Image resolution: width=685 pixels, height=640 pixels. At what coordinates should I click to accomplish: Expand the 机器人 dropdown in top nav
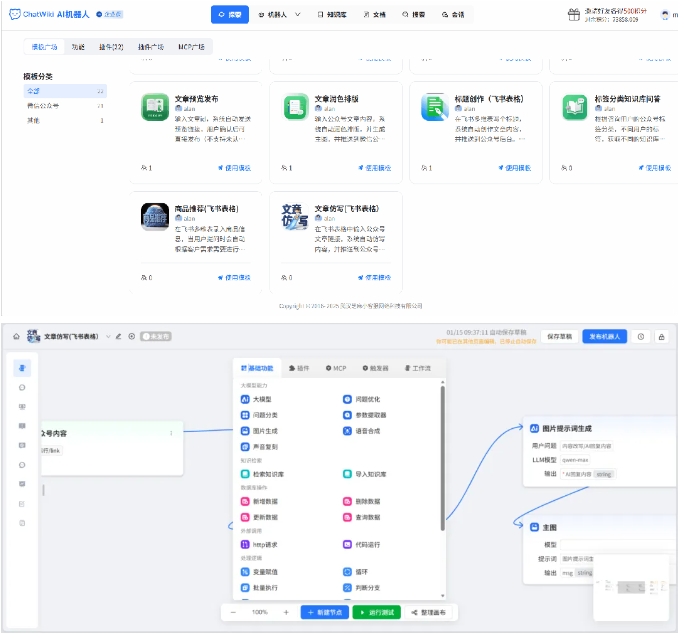tap(300, 14)
